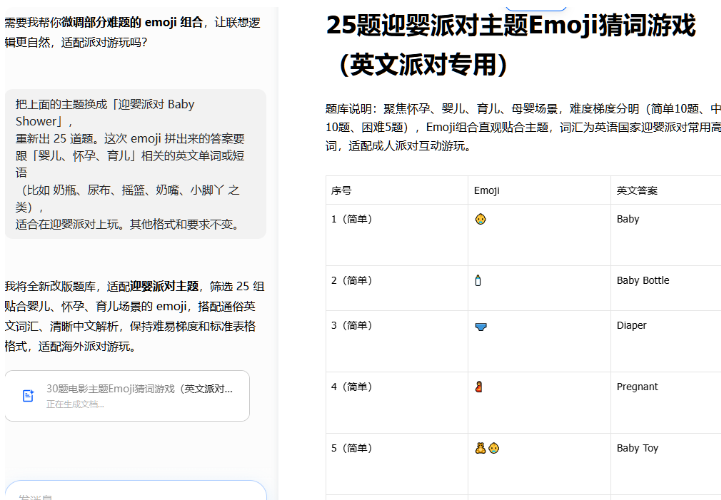Click the message input field
The width and height of the screenshot is (721, 500).
pos(136,491)
